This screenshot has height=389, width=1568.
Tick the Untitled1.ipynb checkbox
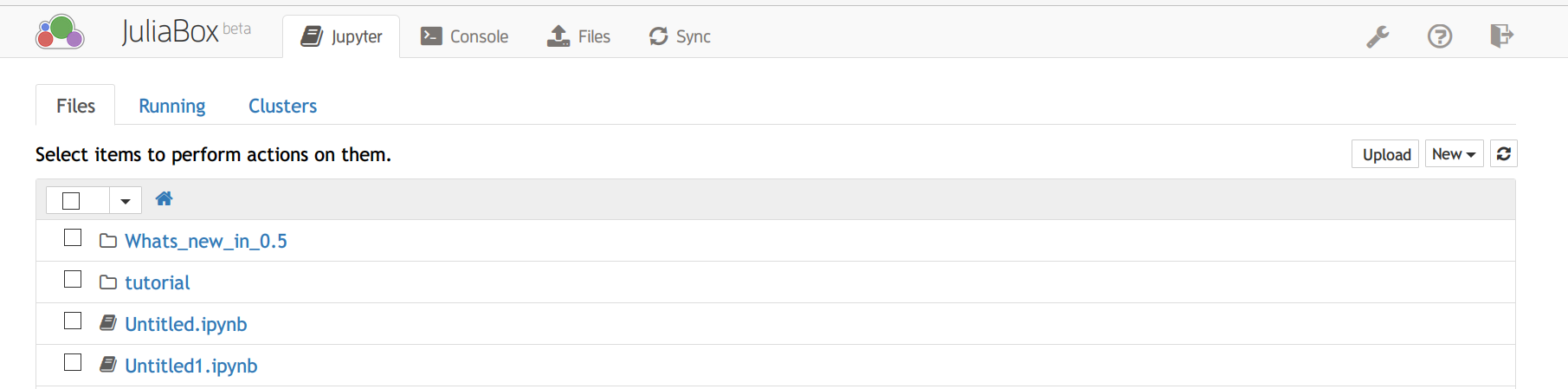point(73,363)
